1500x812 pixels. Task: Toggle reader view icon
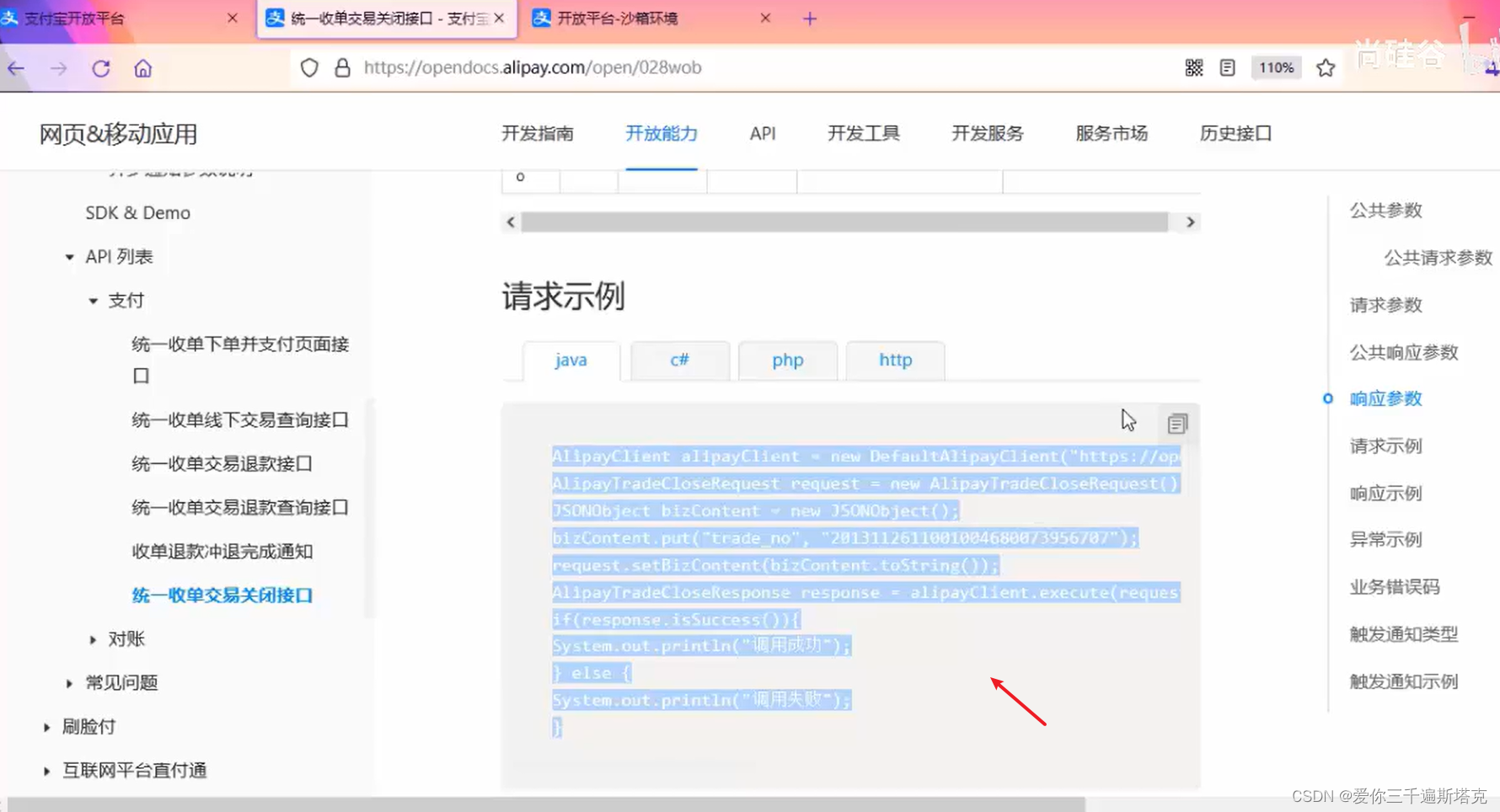[1228, 67]
